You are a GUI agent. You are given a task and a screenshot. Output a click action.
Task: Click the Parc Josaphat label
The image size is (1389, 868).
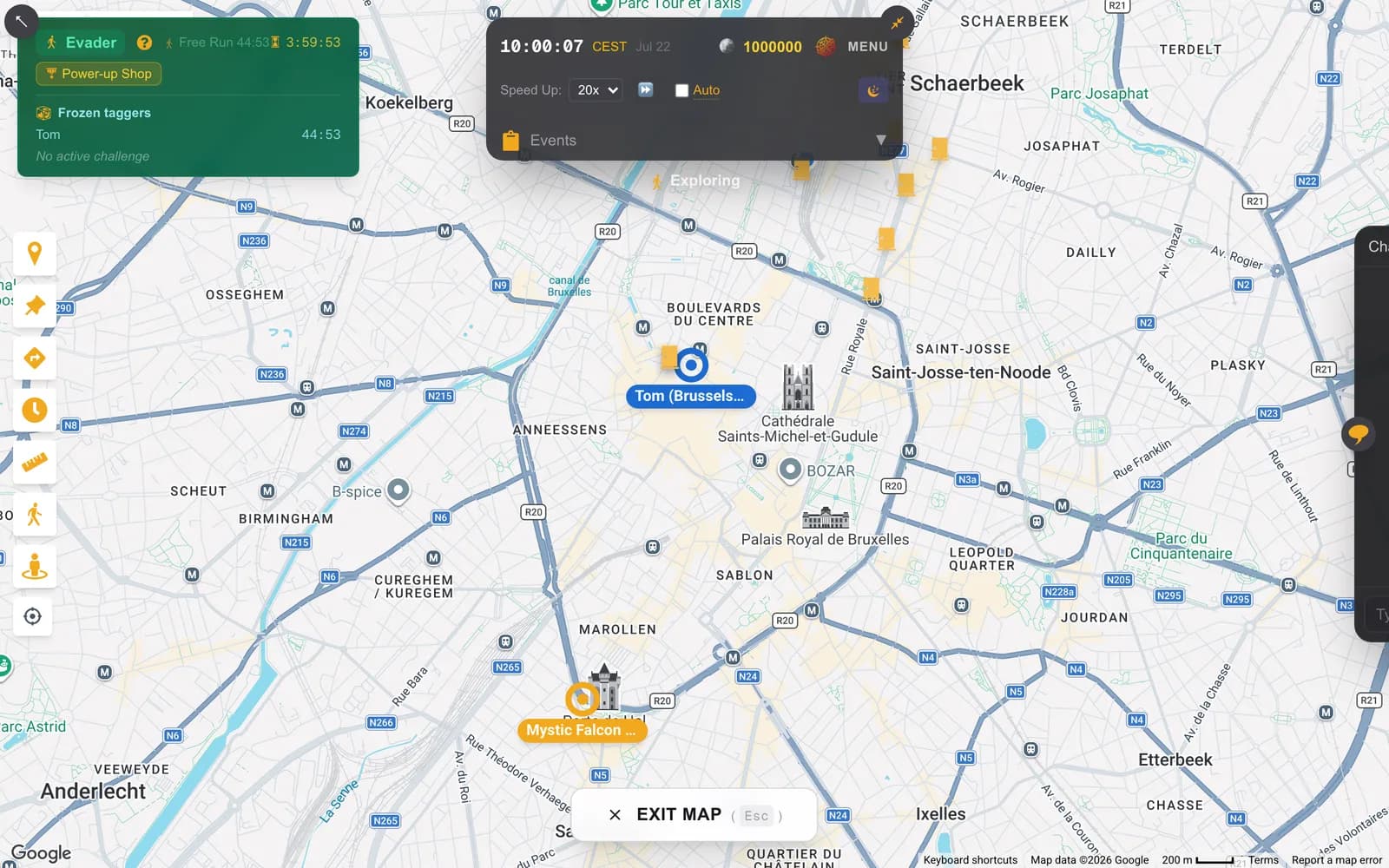(1099, 94)
